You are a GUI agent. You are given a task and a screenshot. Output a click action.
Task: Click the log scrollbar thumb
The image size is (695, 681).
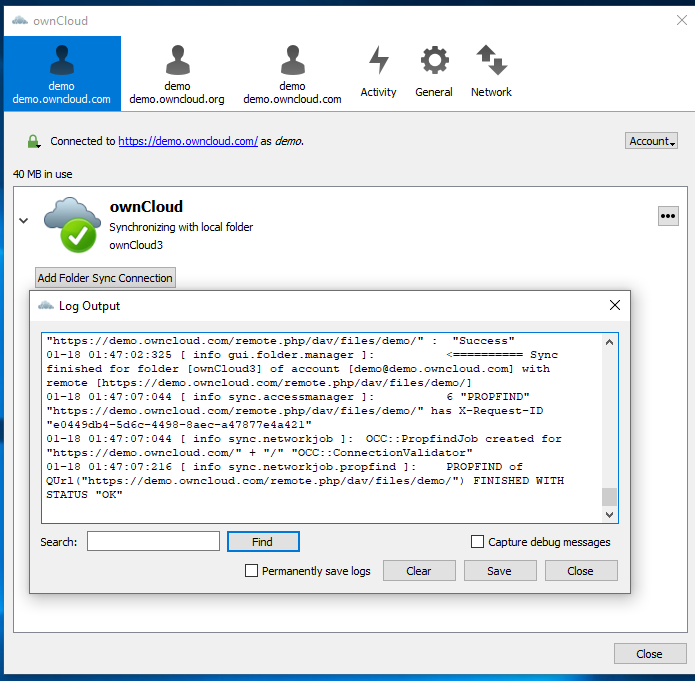point(609,497)
